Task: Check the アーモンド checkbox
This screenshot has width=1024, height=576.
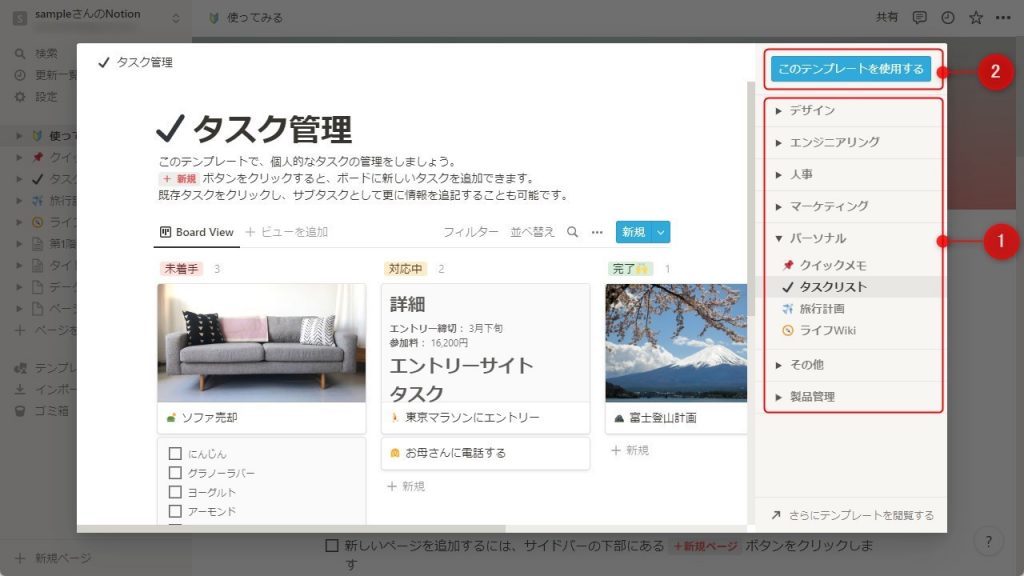Action: (x=175, y=511)
